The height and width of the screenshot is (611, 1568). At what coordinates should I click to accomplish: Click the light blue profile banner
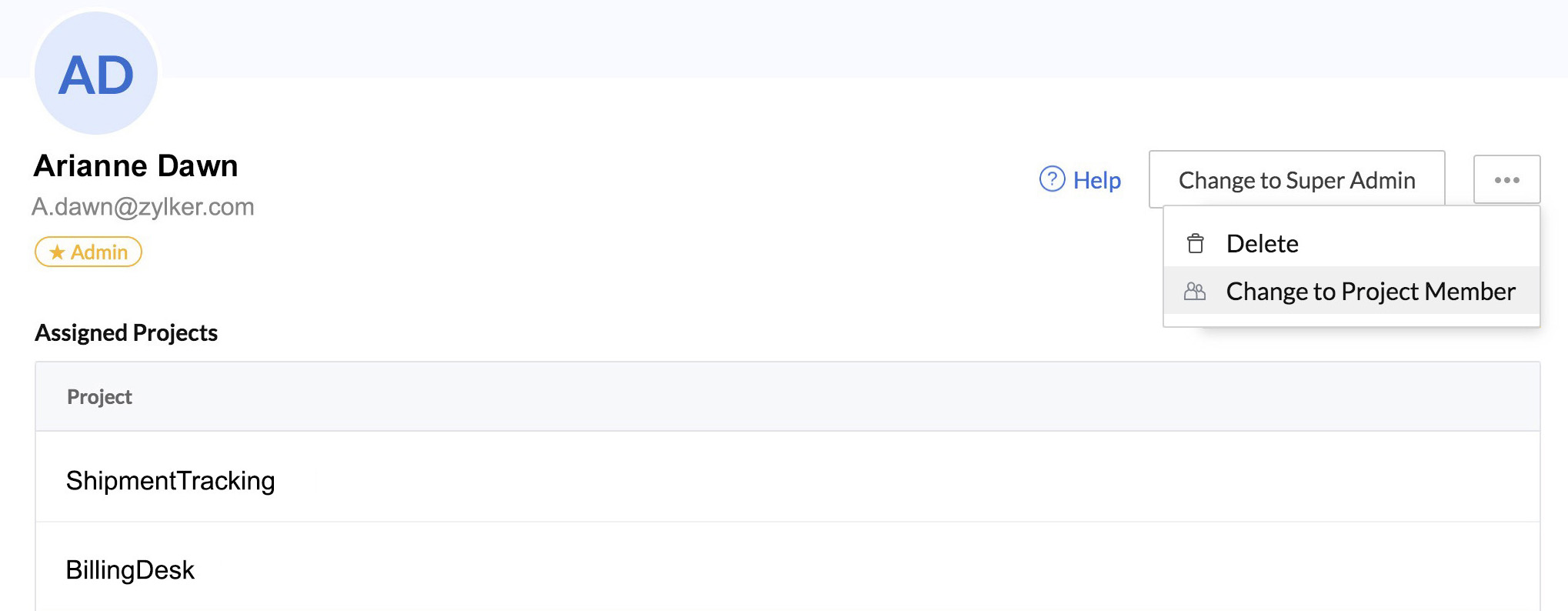tap(769, 38)
